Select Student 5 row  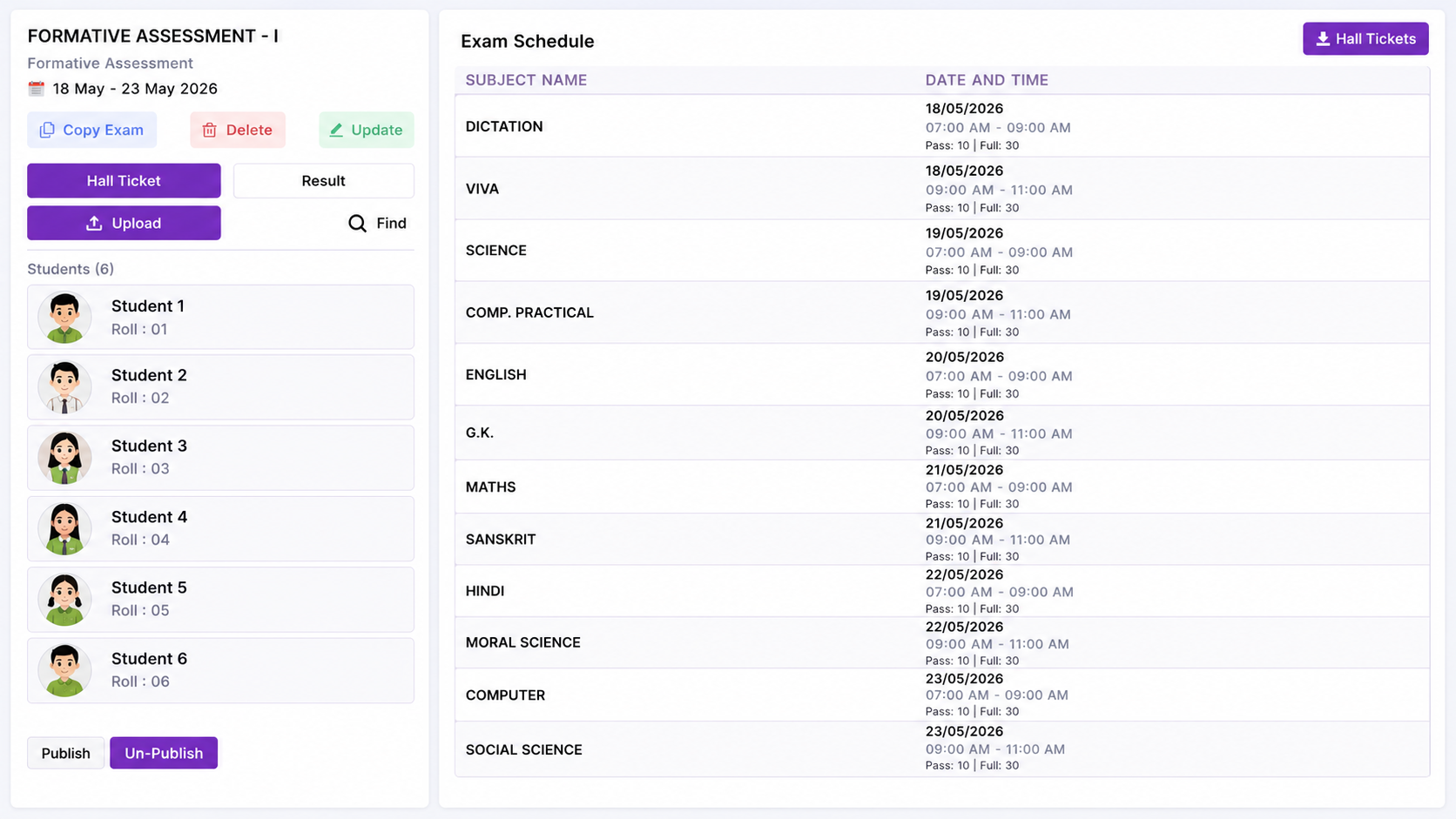[220, 600]
